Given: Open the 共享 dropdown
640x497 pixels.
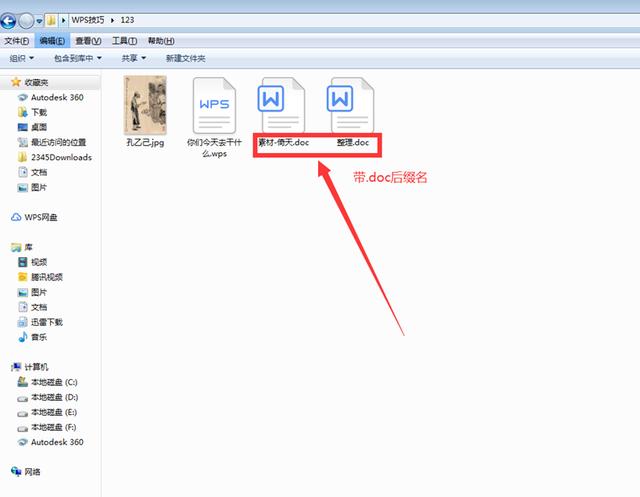Looking at the screenshot, I should [133, 58].
